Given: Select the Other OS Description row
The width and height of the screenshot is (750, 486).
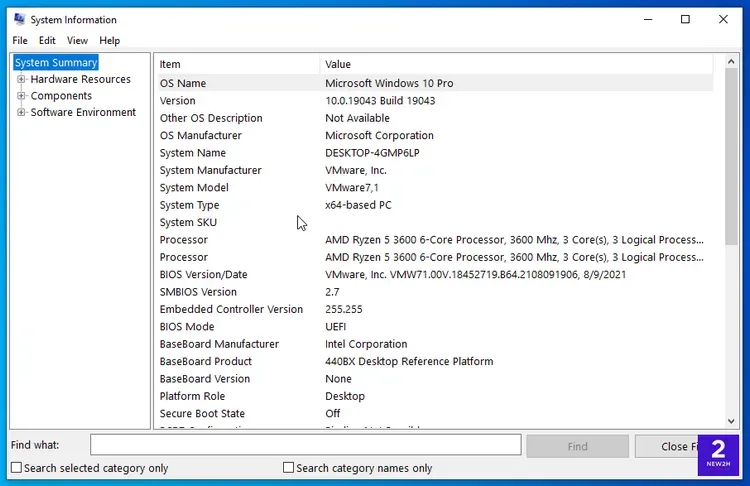Looking at the screenshot, I should (435, 118).
